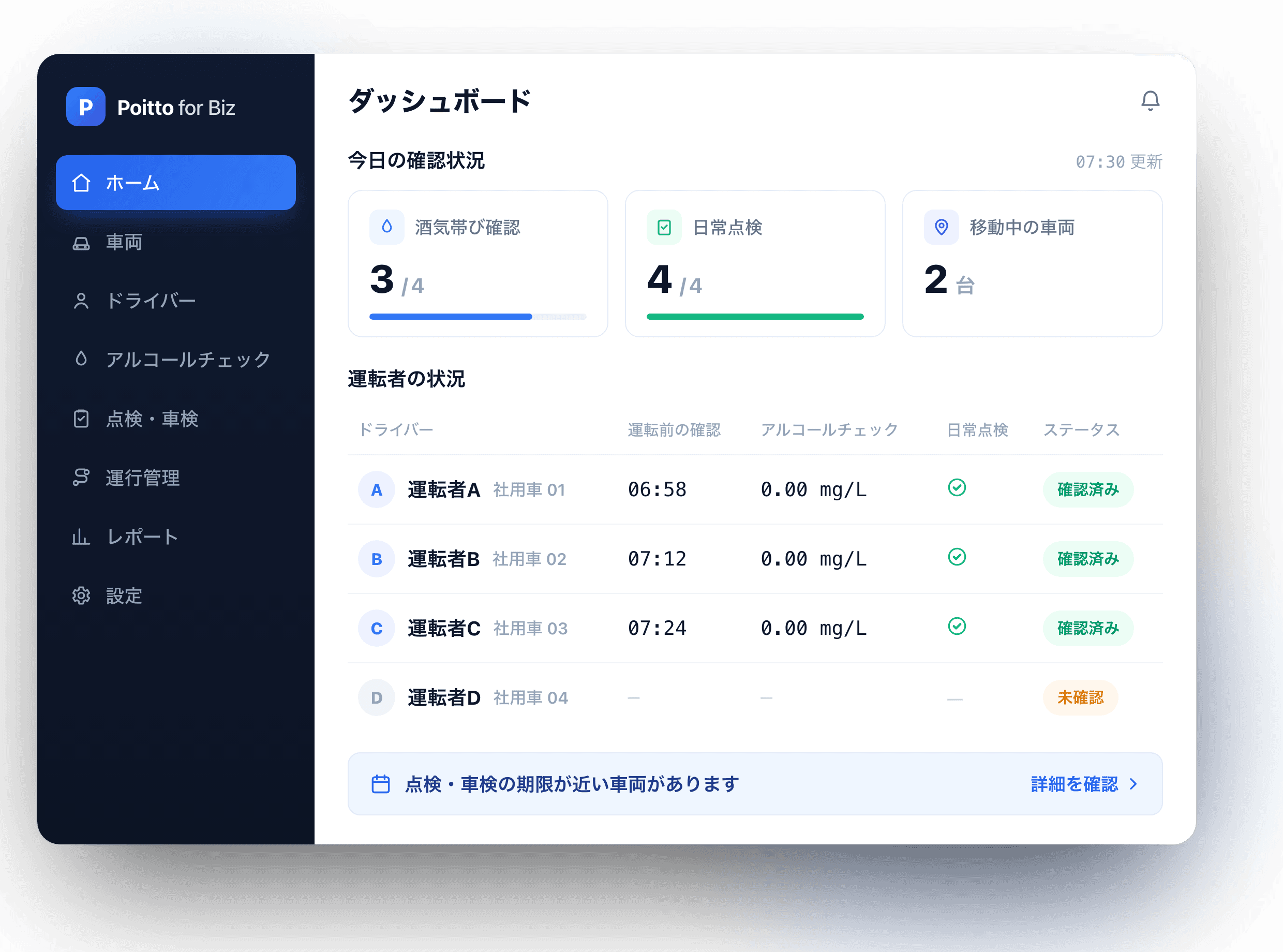
Task: Click the clipboard icon beside 点検・車検
Action: 81,419
